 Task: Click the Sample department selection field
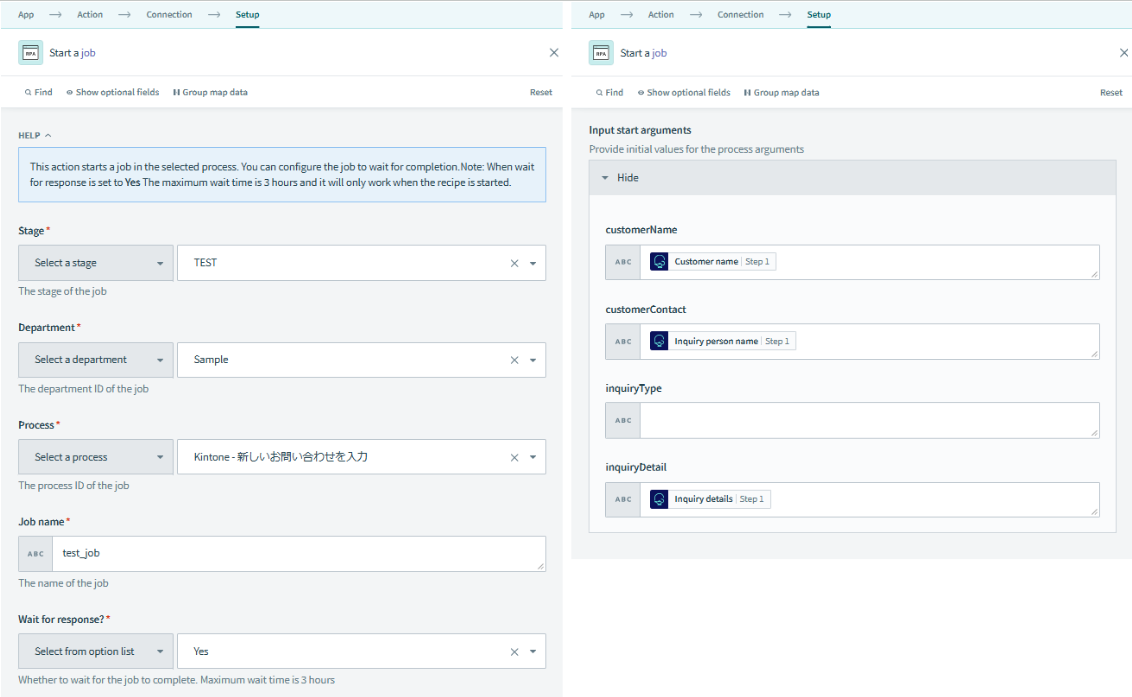click(362, 360)
